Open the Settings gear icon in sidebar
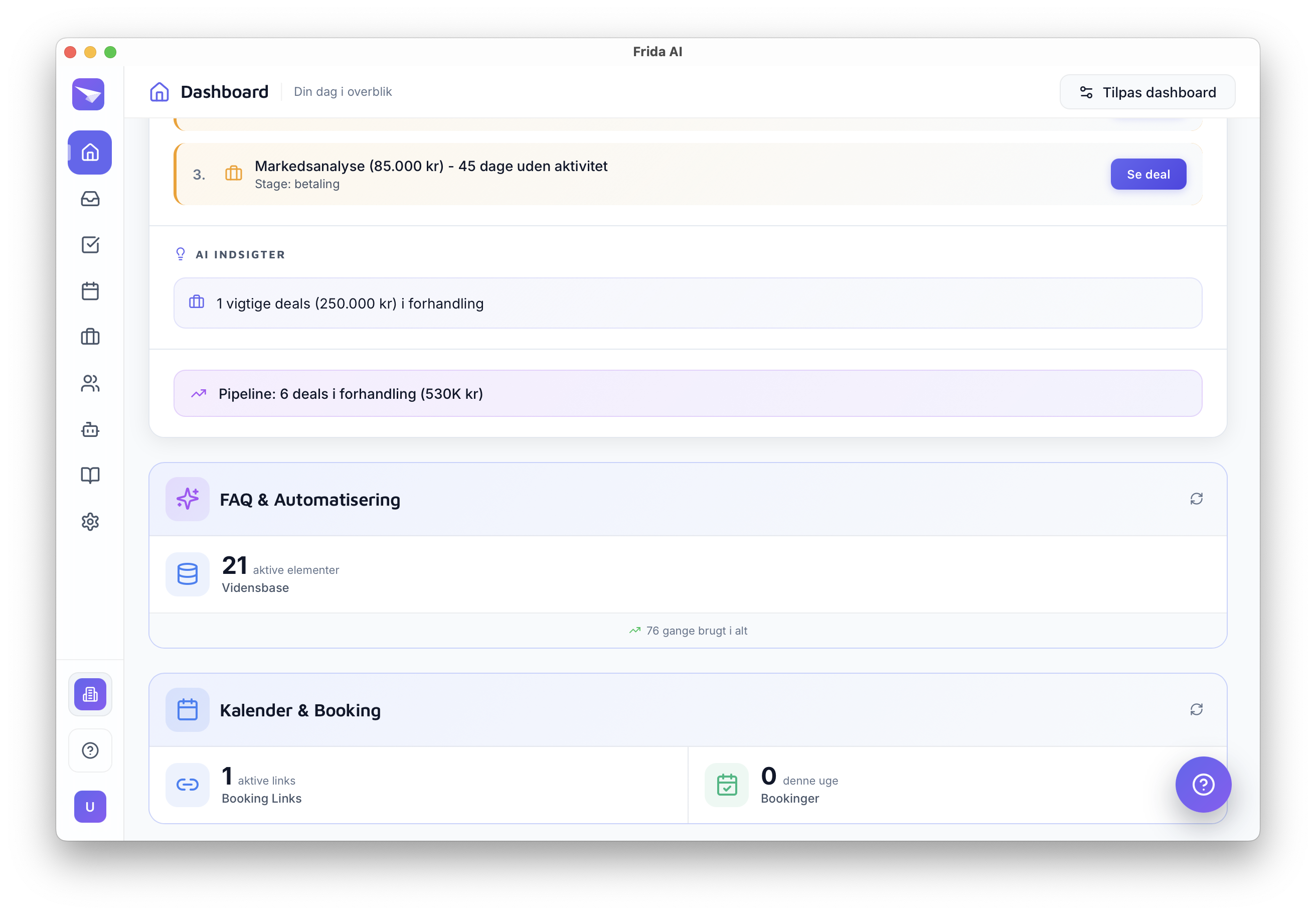 [90, 522]
